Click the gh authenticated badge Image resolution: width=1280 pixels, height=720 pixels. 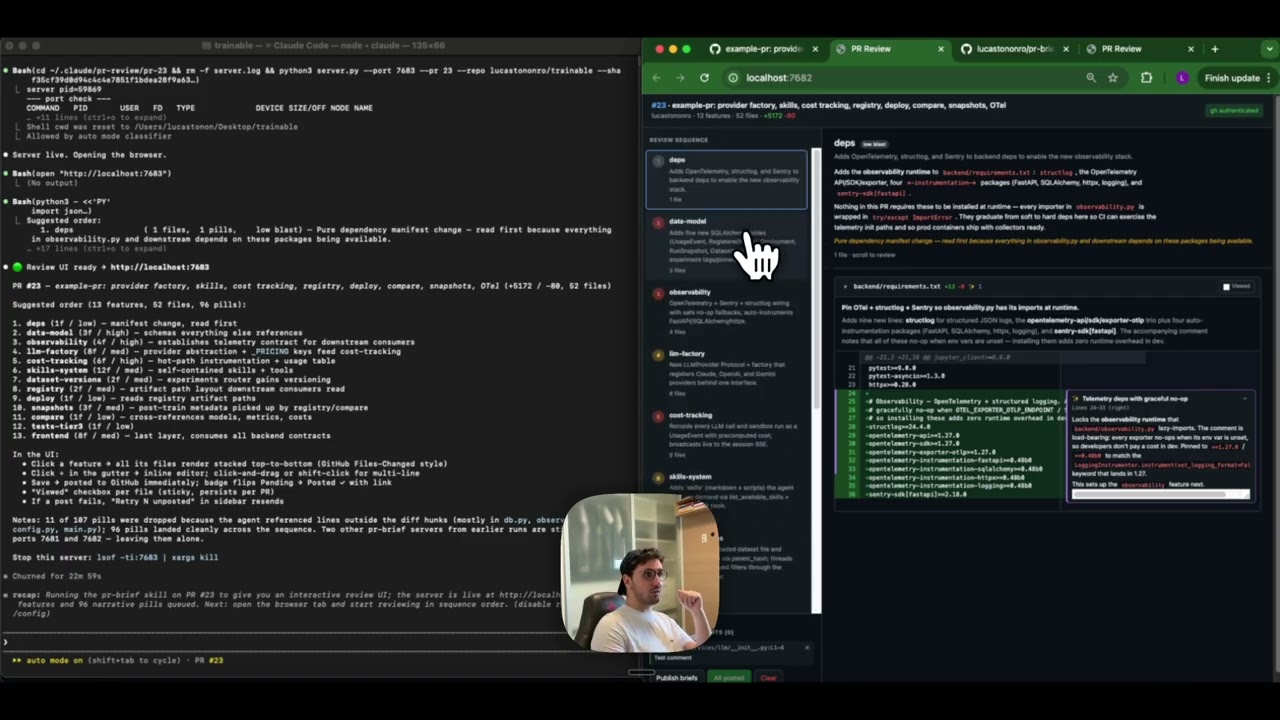tap(1233, 110)
